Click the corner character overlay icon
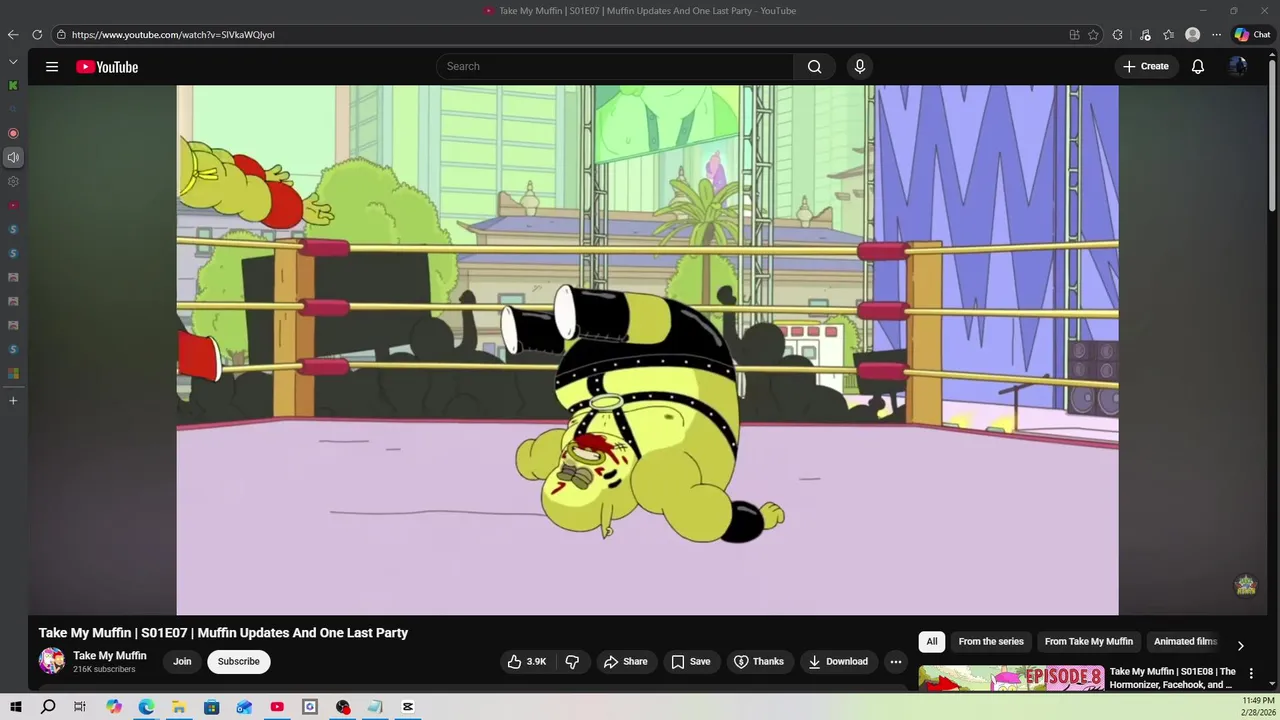1280x720 pixels. tap(1246, 585)
